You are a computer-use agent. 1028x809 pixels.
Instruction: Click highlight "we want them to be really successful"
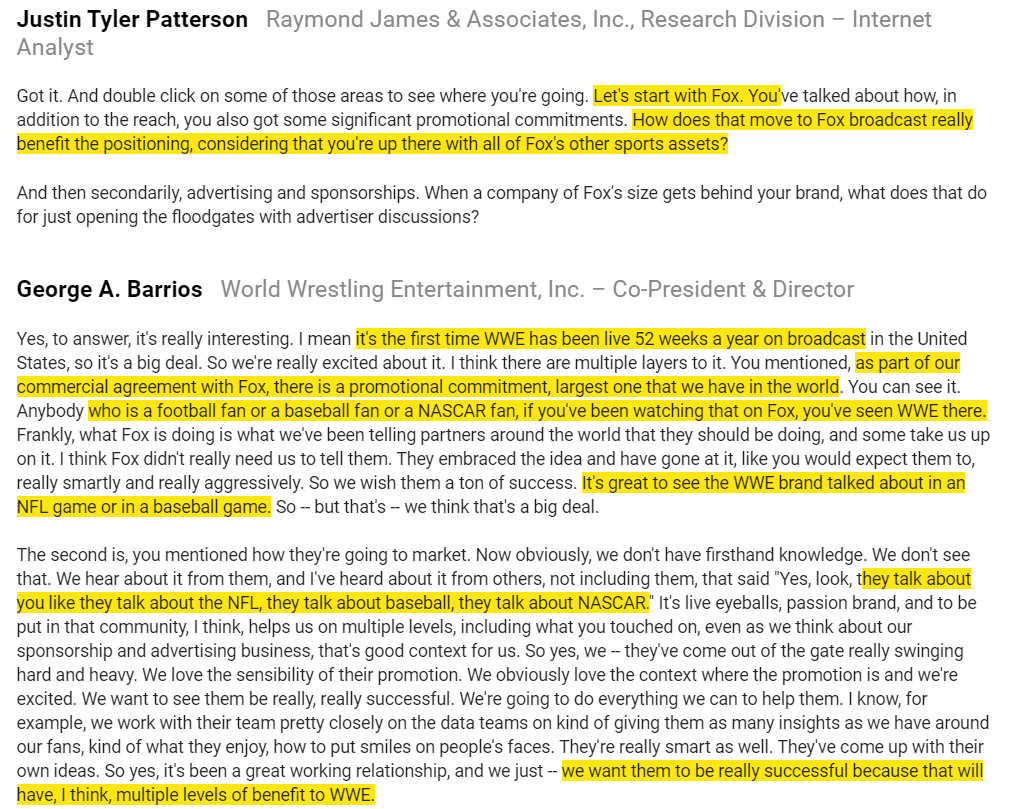click(705, 771)
